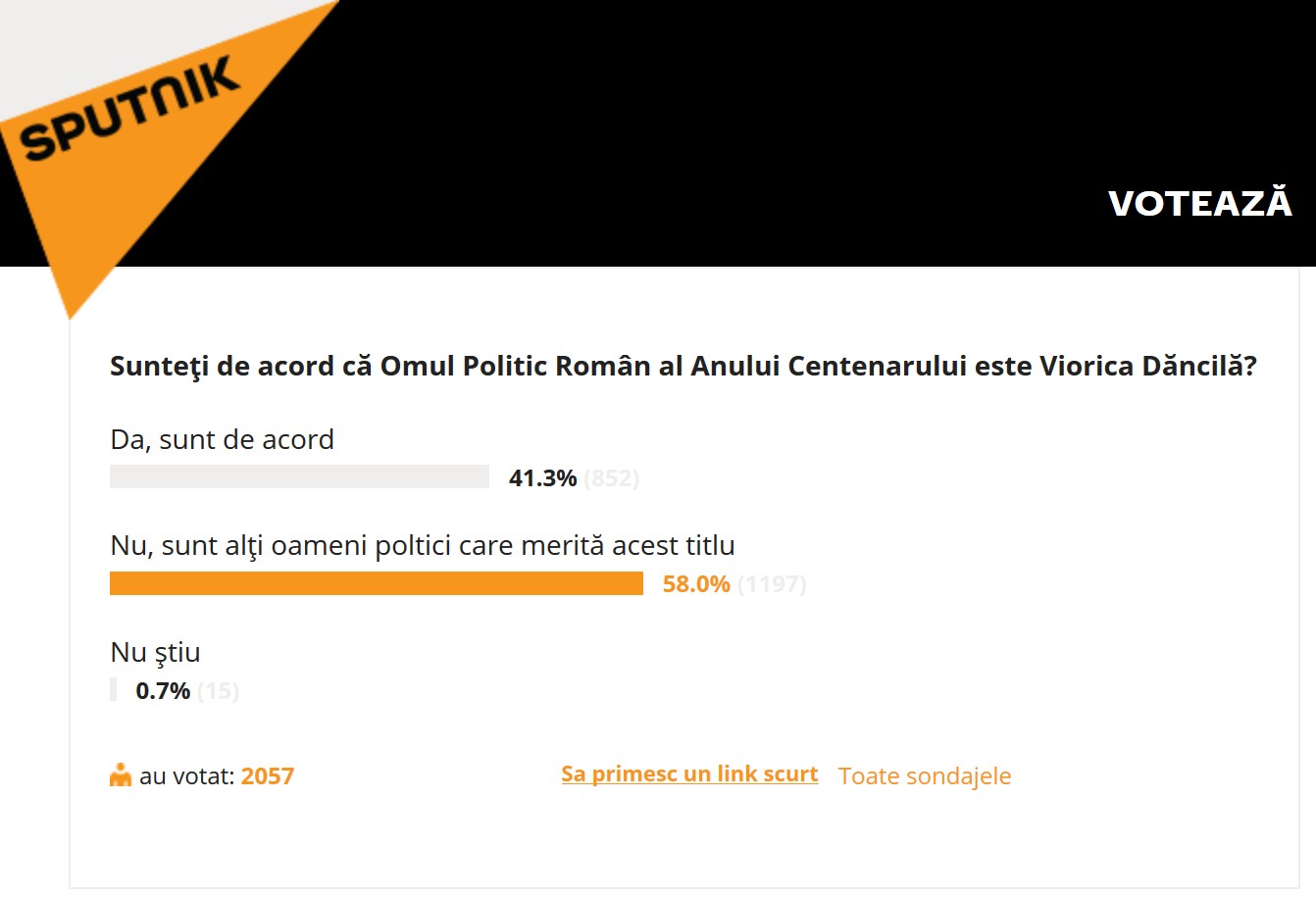Click the 41.3% percentage label
The width and height of the screenshot is (1316, 899).
click(x=542, y=478)
